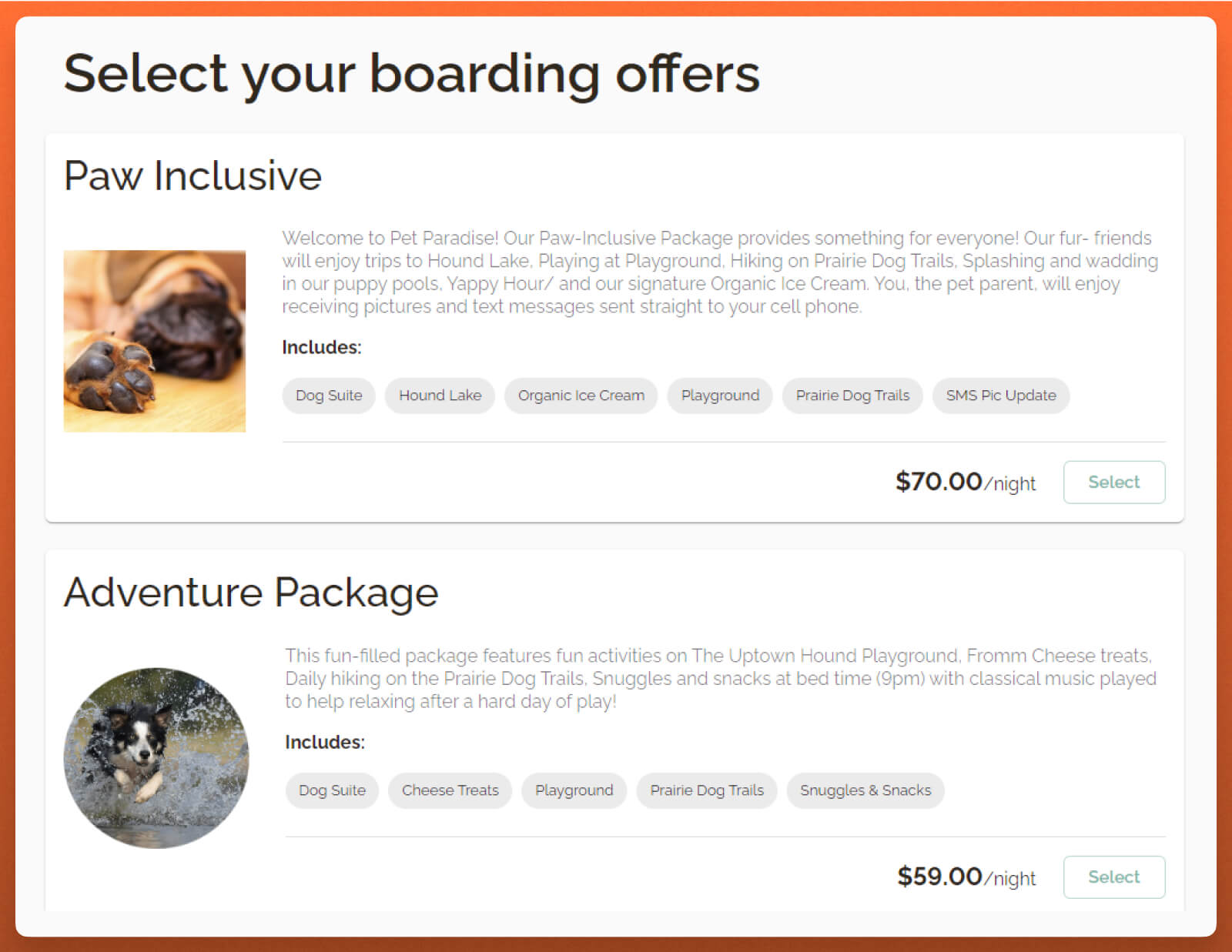Click the splashing dog round photo
The image size is (1232, 952).
pyautogui.click(x=156, y=758)
